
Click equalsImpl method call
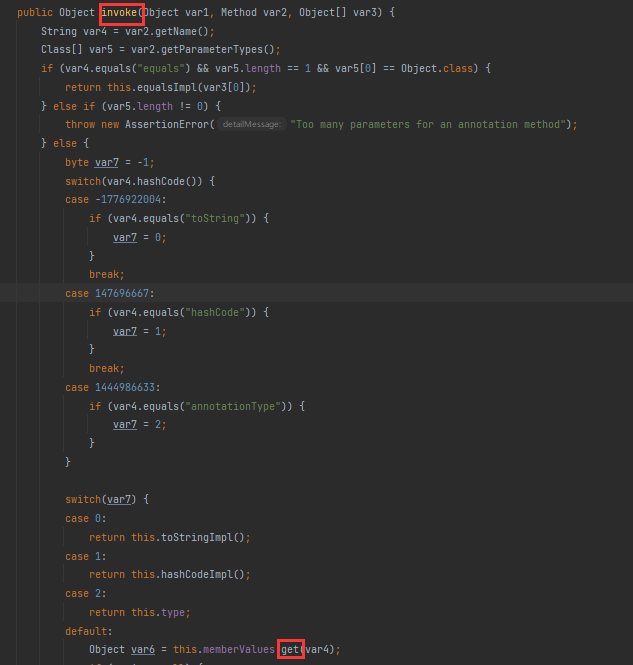click(167, 87)
